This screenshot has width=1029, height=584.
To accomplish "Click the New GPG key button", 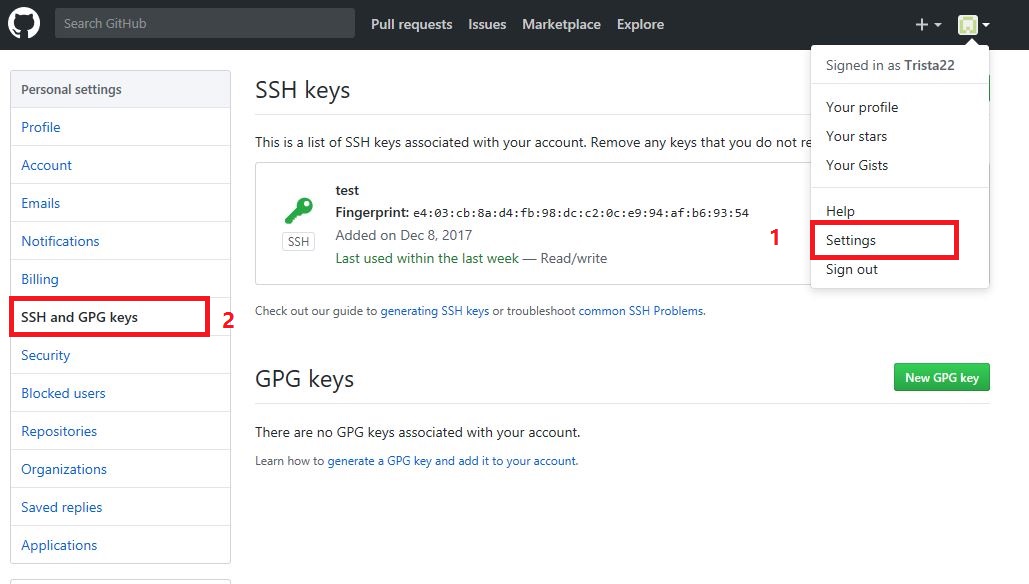I will point(942,377).
